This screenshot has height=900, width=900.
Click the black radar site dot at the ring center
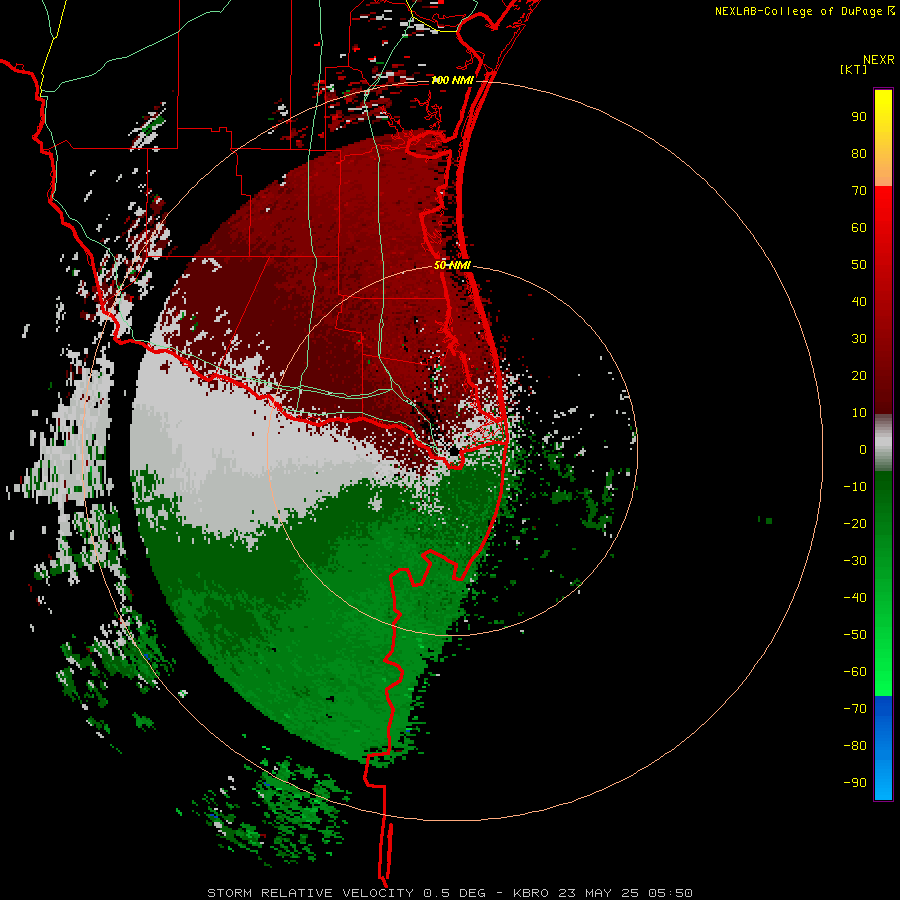point(453,452)
